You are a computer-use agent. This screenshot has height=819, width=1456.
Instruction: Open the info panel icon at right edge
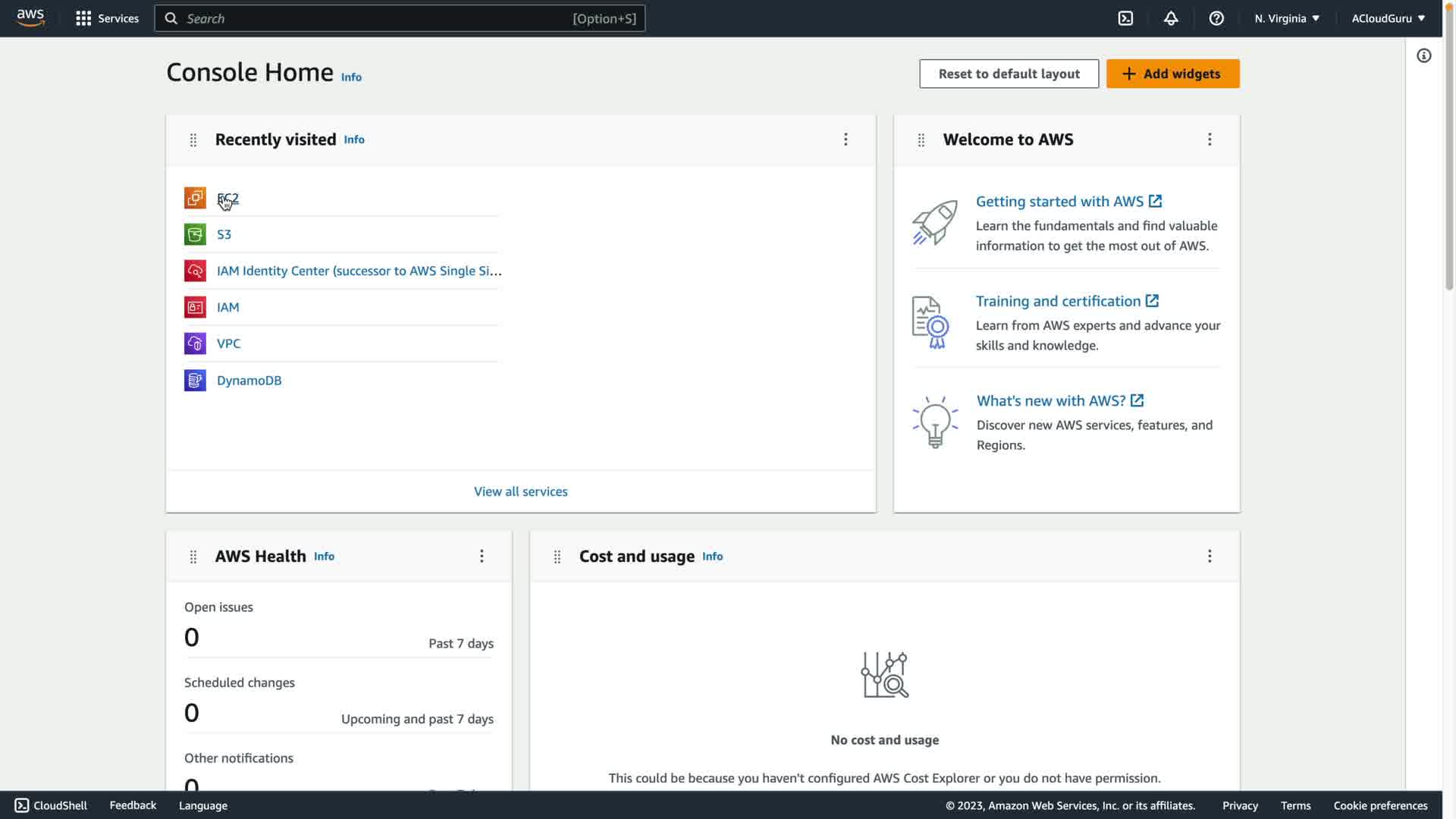1424,55
